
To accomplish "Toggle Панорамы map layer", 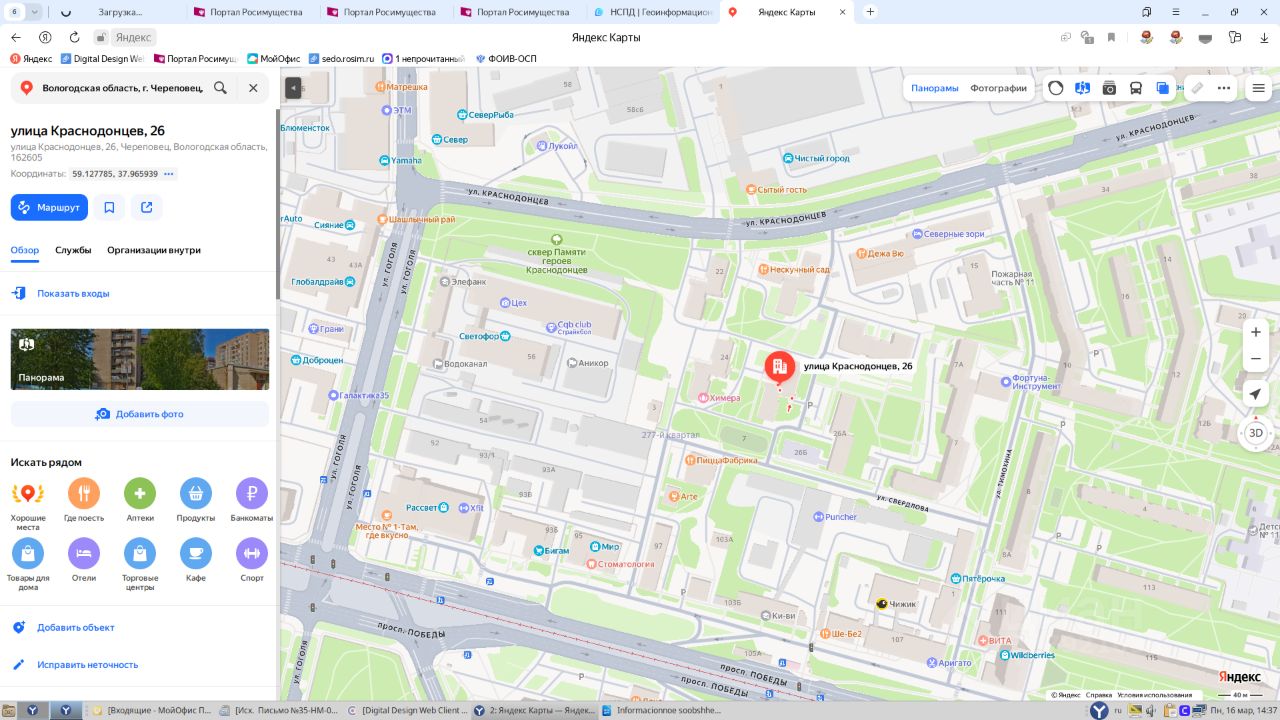I will pyautogui.click(x=935, y=88).
